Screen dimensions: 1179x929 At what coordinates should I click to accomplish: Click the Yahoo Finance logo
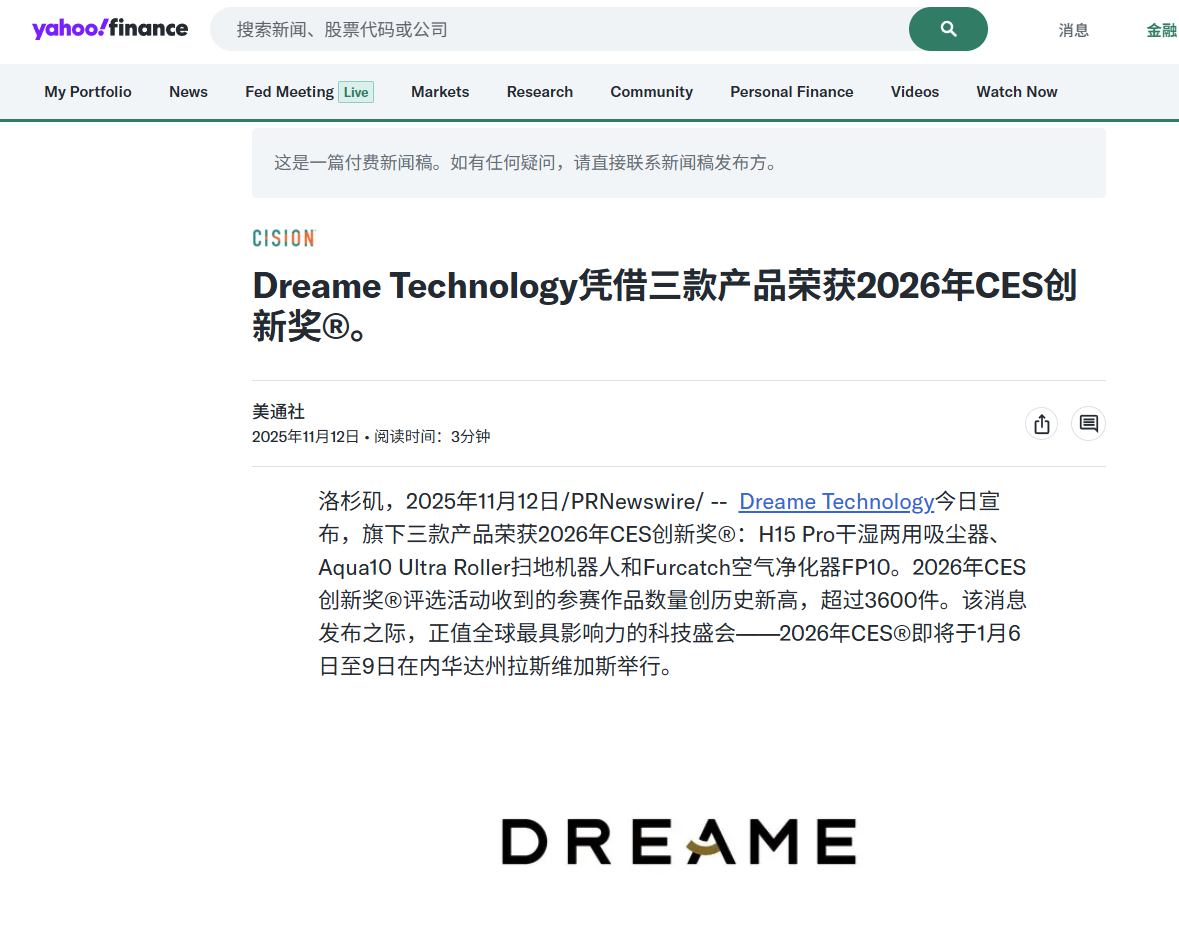coord(110,29)
